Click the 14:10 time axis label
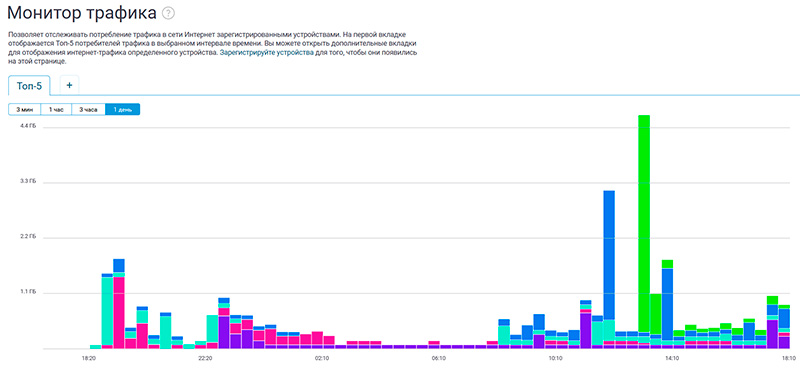 point(672,358)
